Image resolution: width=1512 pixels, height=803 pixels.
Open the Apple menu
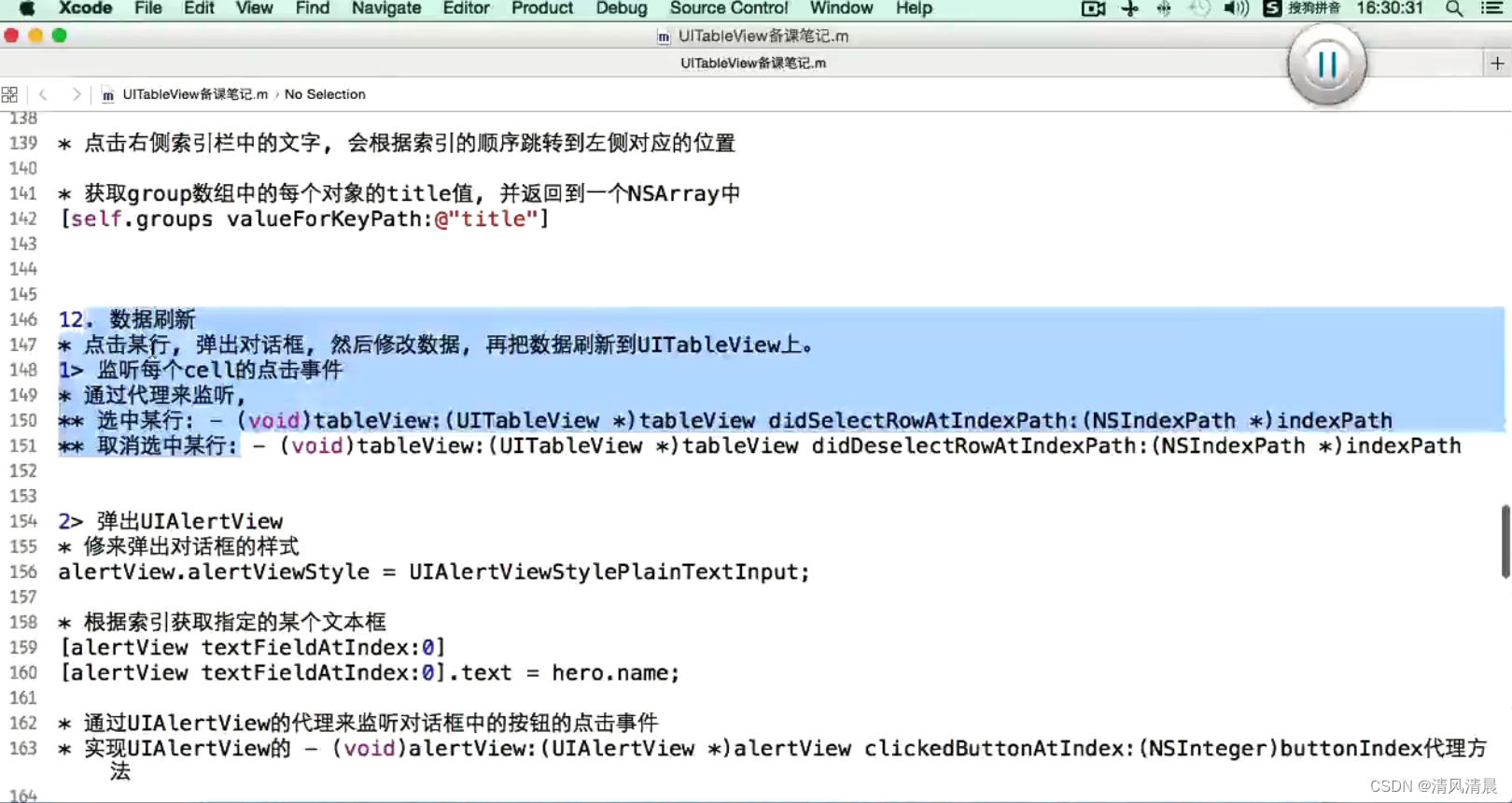pos(27,8)
